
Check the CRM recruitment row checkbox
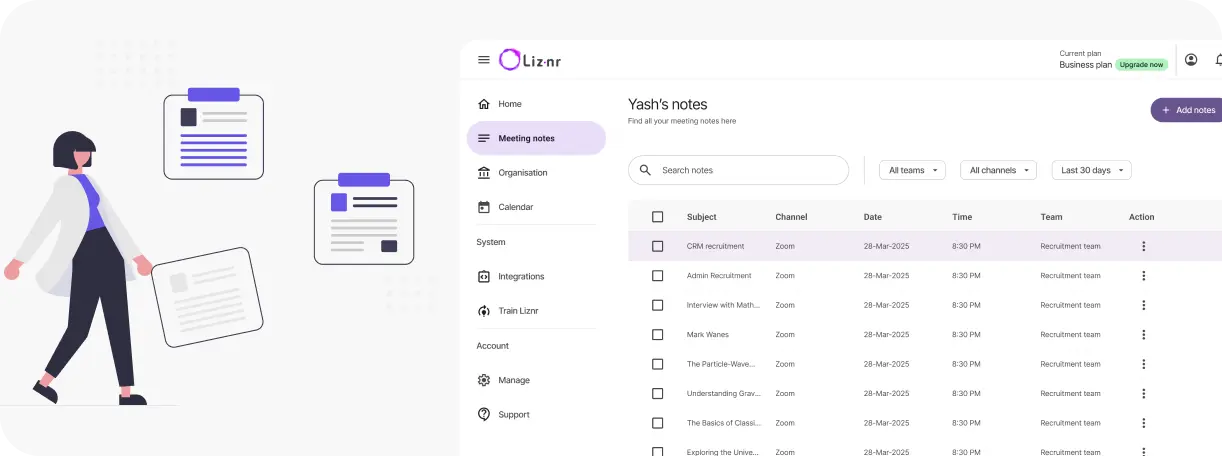pyautogui.click(x=657, y=246)
